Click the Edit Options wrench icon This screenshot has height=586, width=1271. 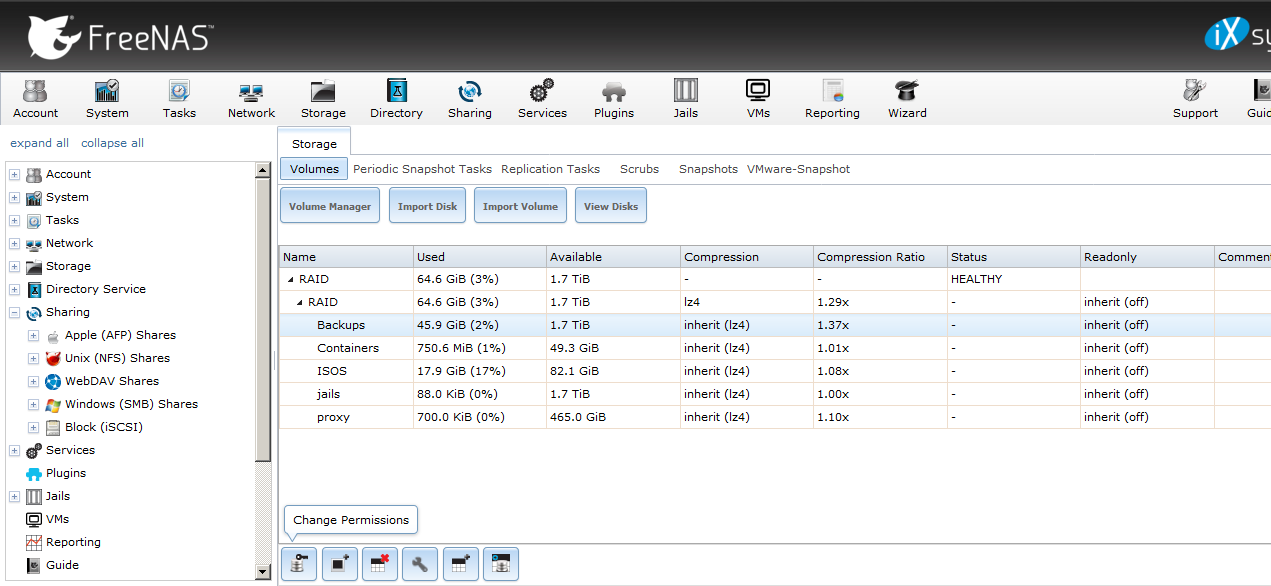coord(420,565)
